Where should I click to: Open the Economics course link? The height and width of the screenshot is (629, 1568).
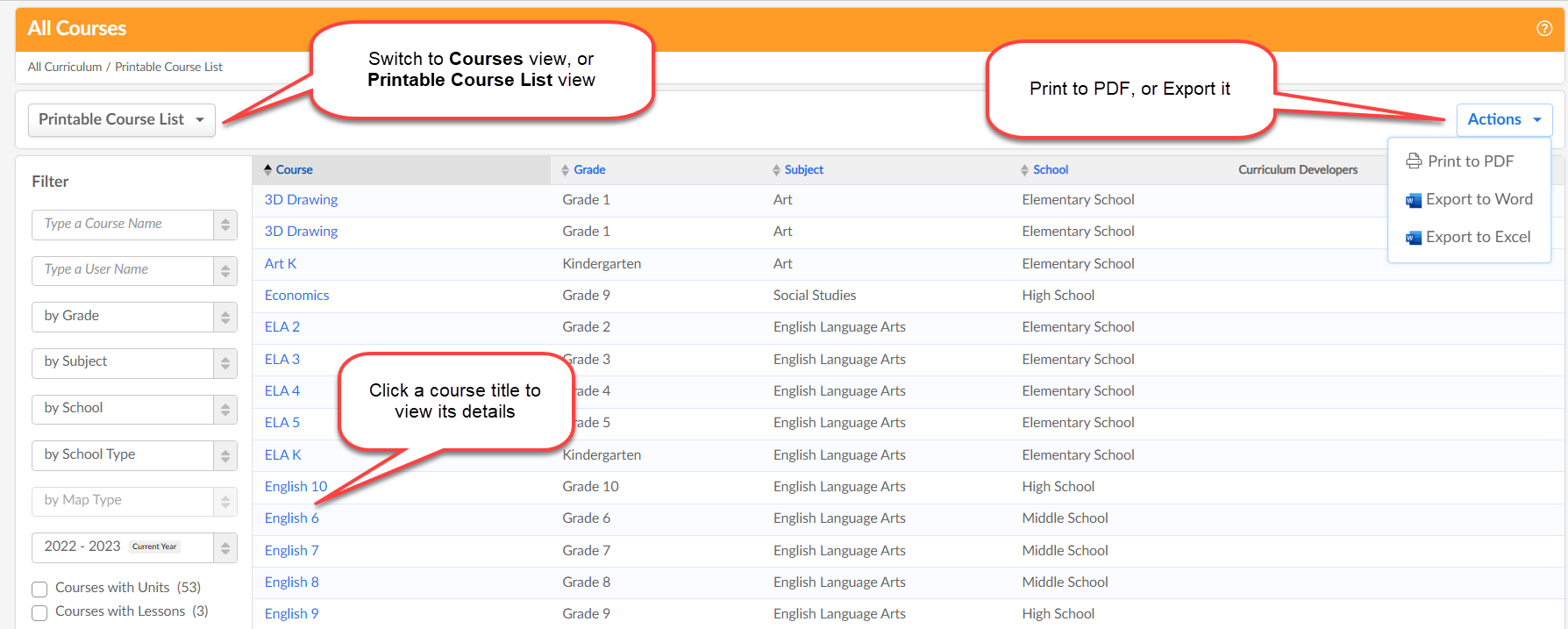pos(296,296)
